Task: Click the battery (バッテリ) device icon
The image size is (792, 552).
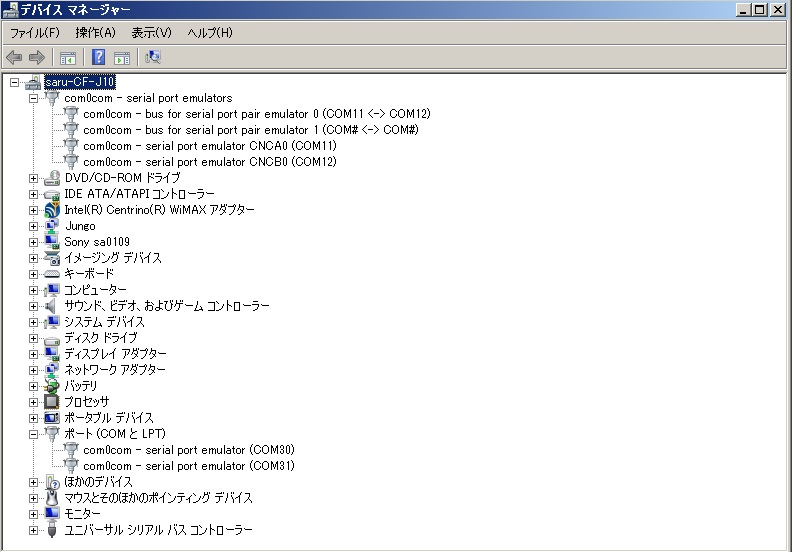Action: 52,386
